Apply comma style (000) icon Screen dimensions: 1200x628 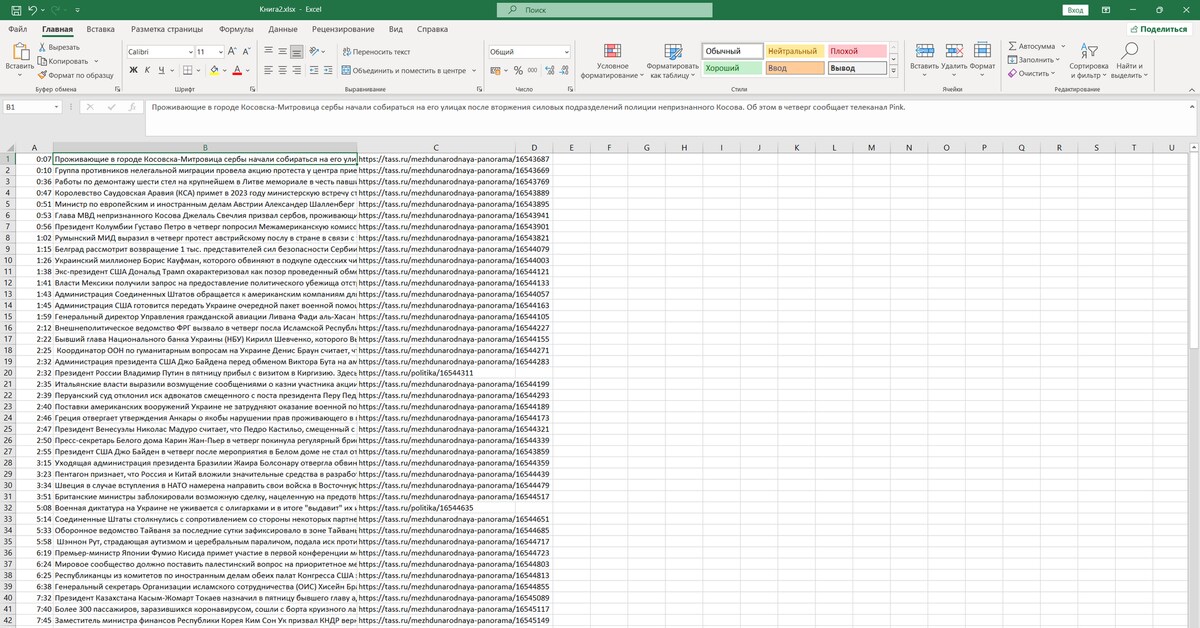coord(532,70)
